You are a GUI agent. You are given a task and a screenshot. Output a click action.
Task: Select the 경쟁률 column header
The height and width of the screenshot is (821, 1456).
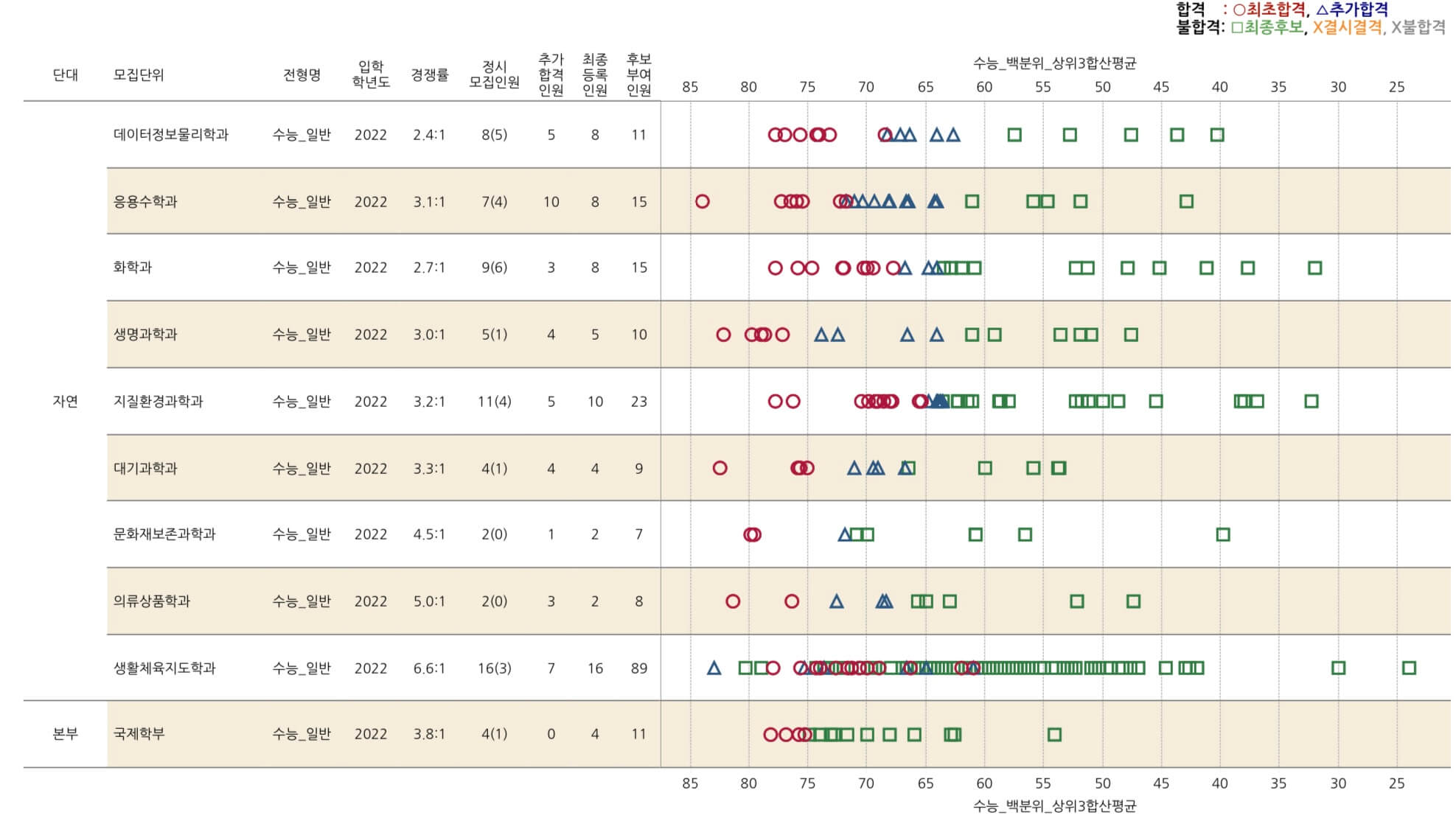click(430, 74)
